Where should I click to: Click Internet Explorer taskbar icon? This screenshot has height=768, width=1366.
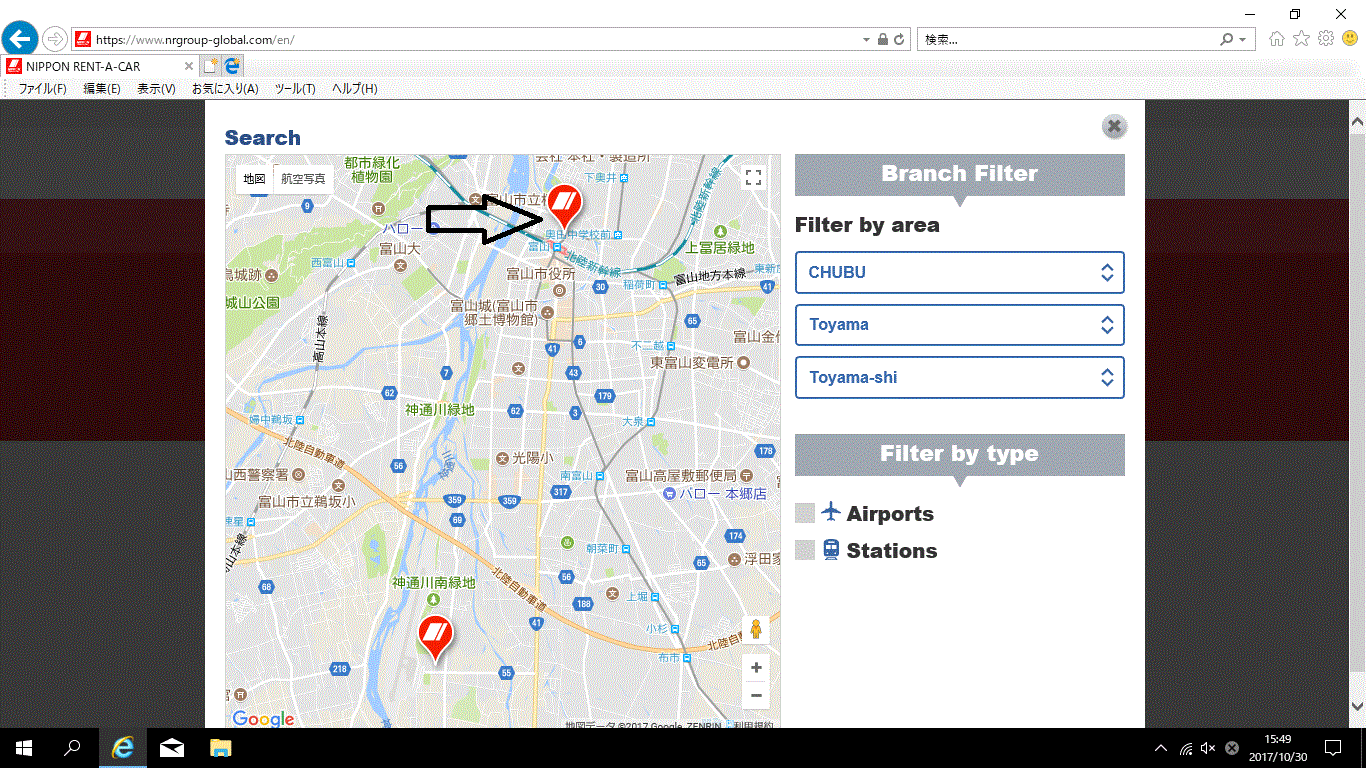click(x=123, y=747)
